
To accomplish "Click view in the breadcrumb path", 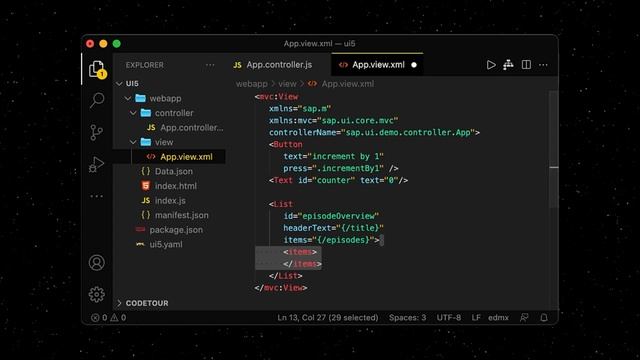I will 287,84.
